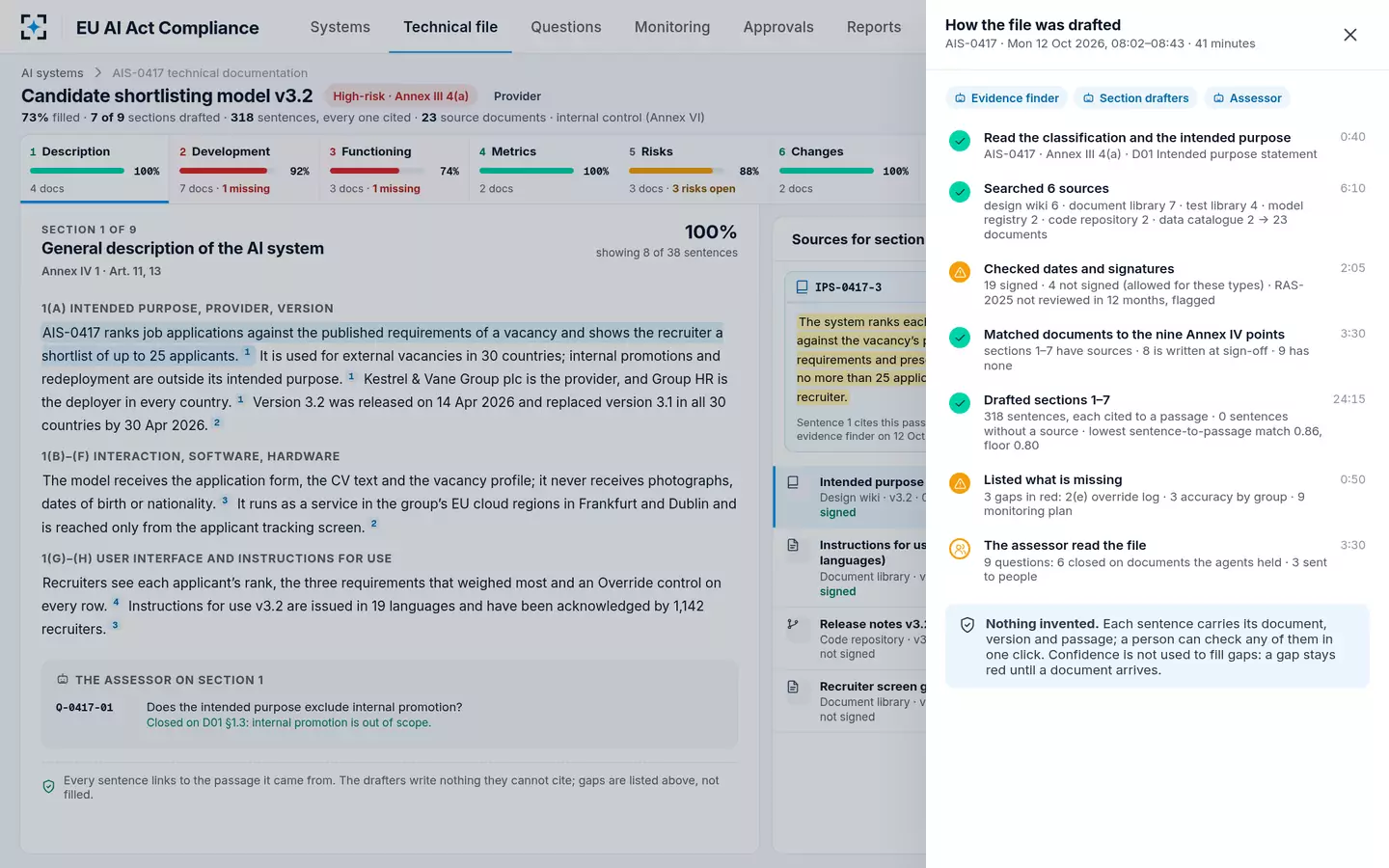
Task: Click warning icon beside 'Listed what is missing'
Action: coord(960,483)
